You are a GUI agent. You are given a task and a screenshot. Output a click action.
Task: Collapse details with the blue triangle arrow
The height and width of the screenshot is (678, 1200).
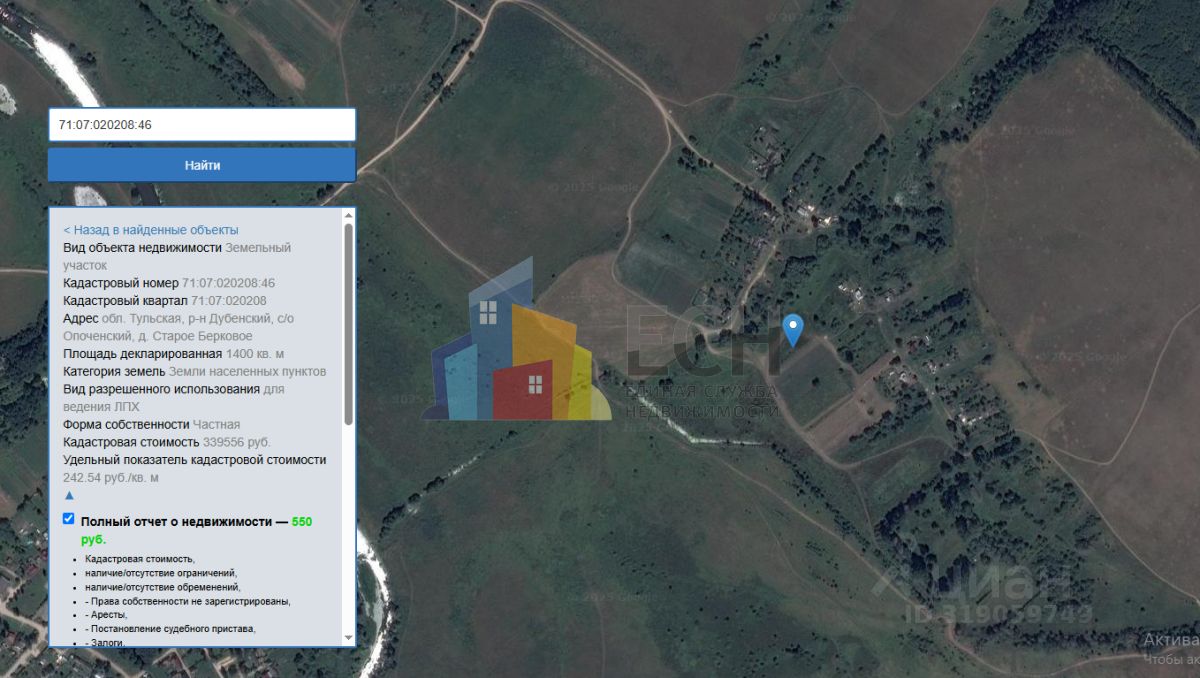pyautogui.click(x=69, y=495)
